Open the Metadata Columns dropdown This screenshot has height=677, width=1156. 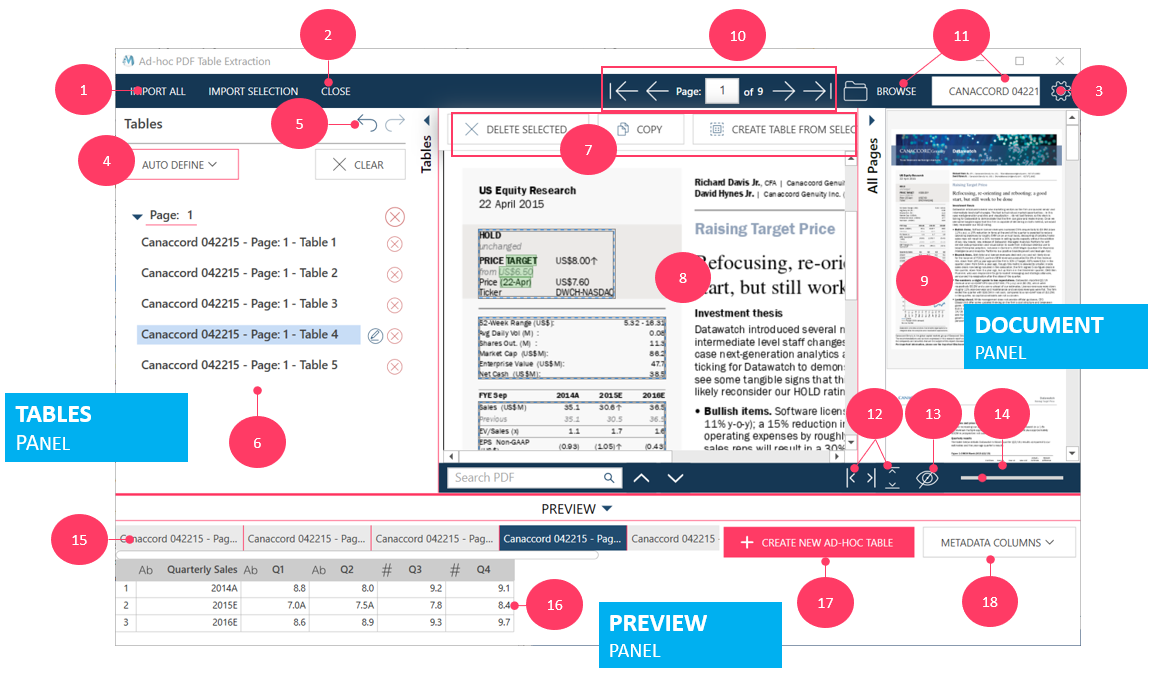click(998, 543)
